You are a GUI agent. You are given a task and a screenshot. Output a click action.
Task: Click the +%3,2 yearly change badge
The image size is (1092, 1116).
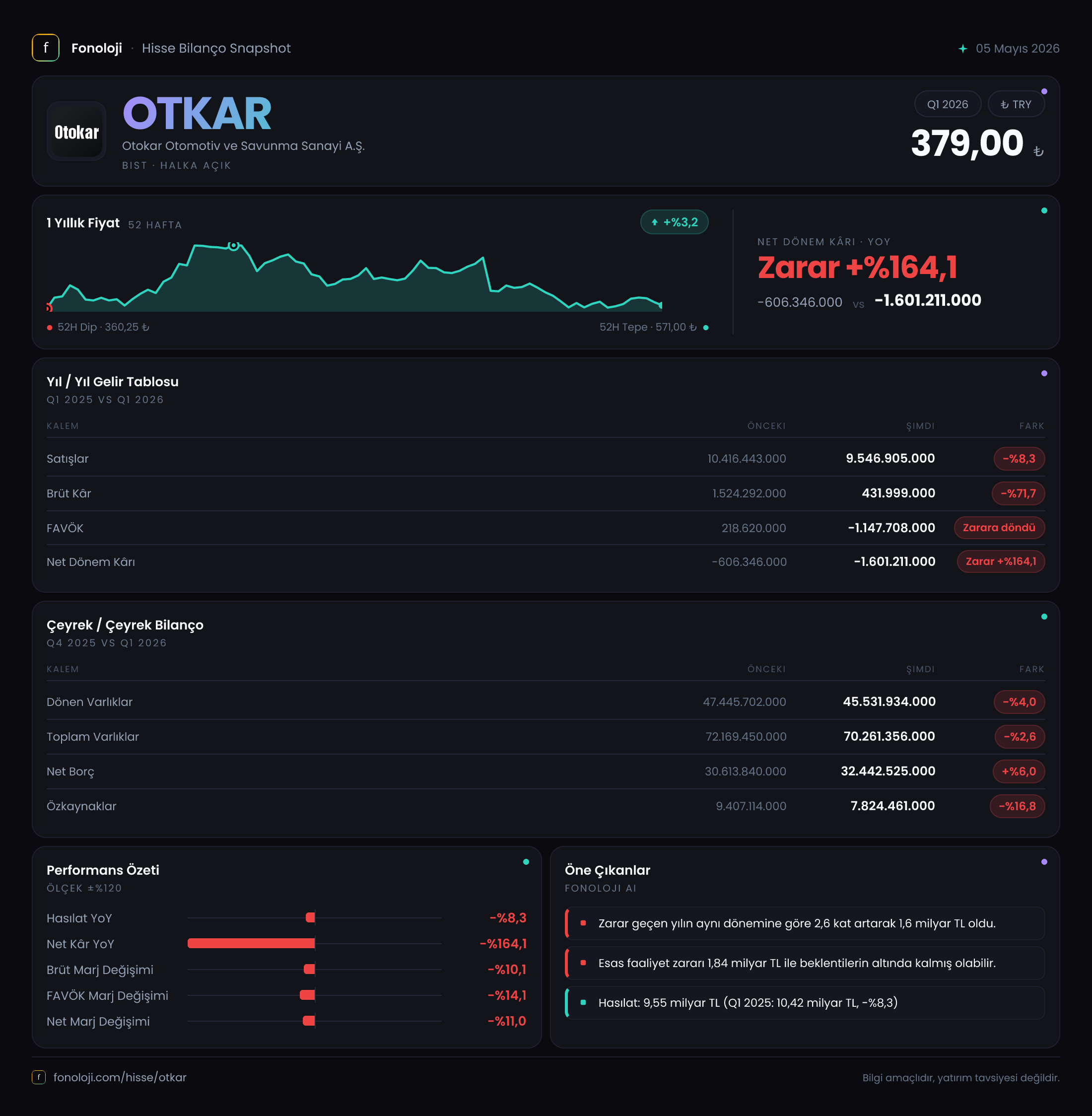tap(675, 222)
